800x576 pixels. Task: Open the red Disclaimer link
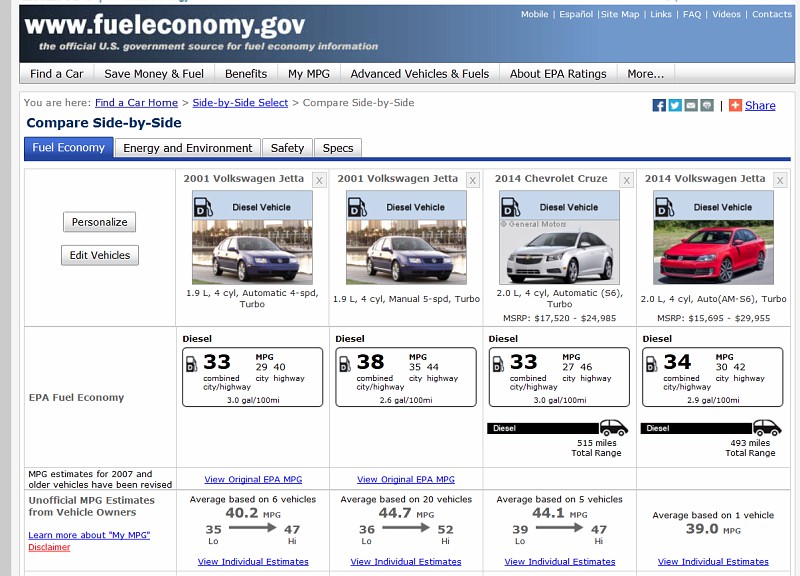tap(49, 547)
